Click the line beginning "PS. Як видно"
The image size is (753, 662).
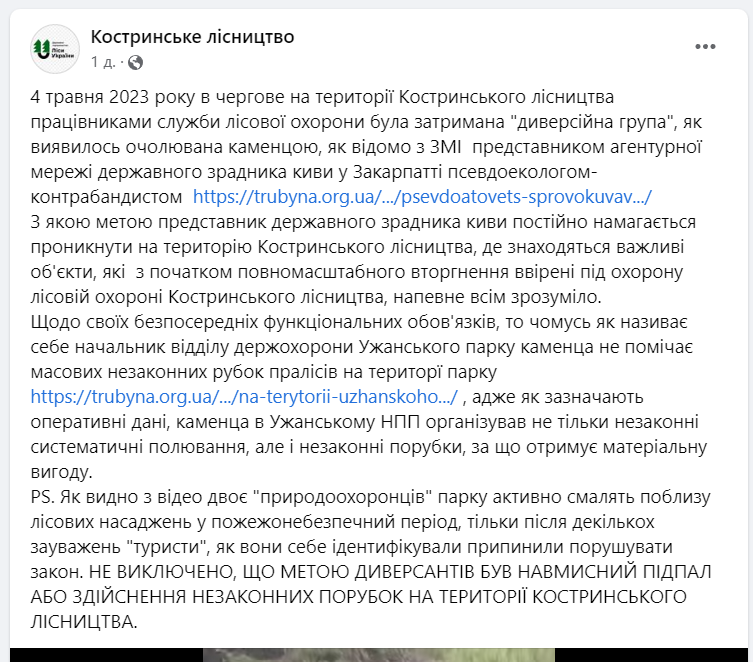pyautogui.click(x=370, y=496)
